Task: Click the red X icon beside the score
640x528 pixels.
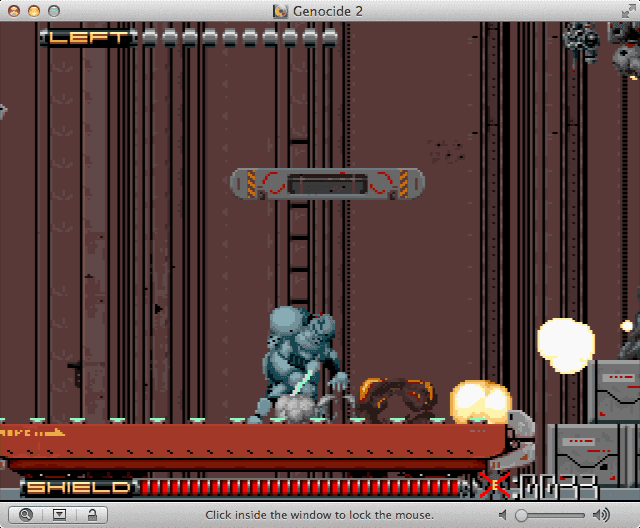Action: click(x=494, y=485)
